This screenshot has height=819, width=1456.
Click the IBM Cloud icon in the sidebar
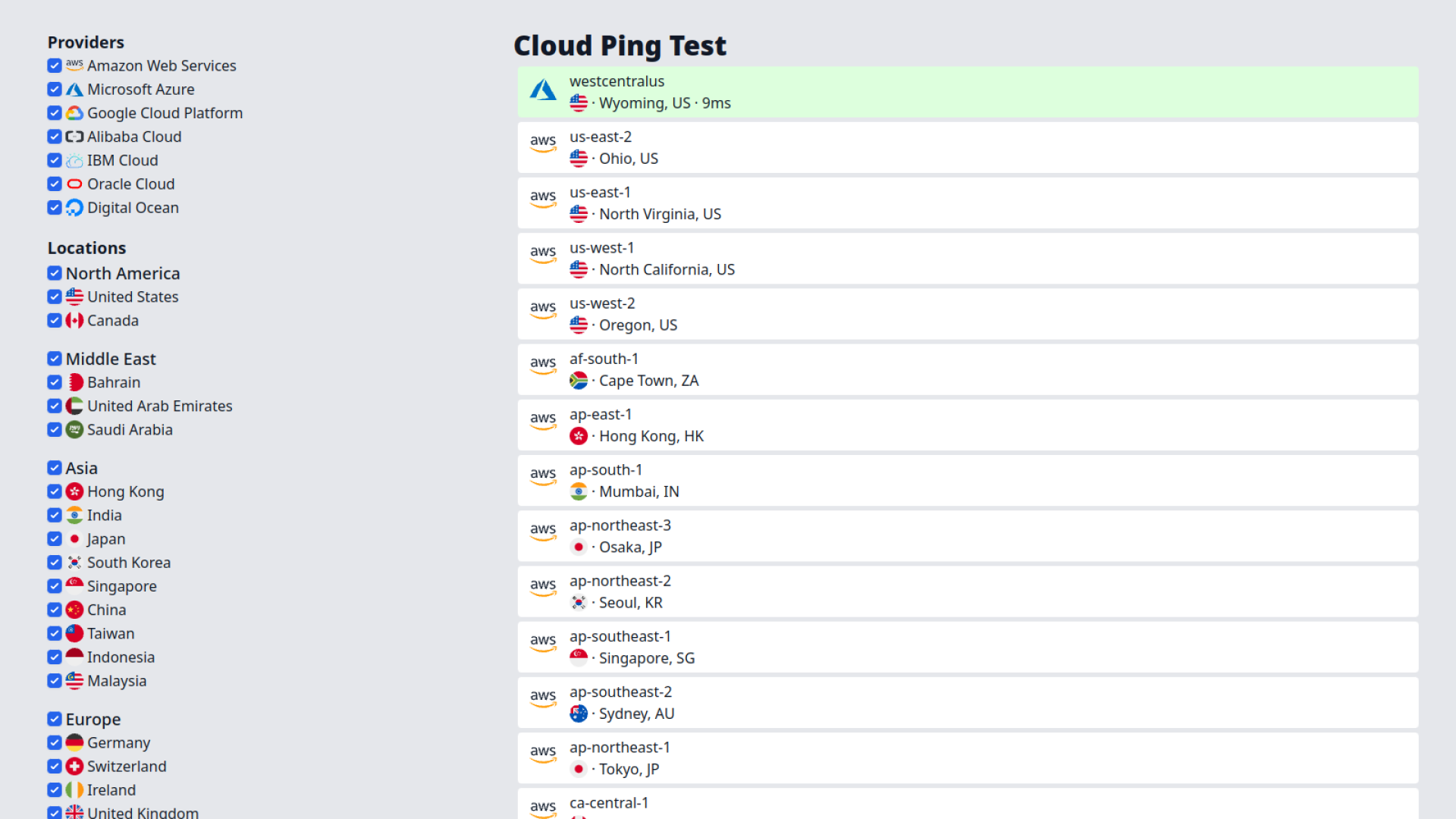74,160
